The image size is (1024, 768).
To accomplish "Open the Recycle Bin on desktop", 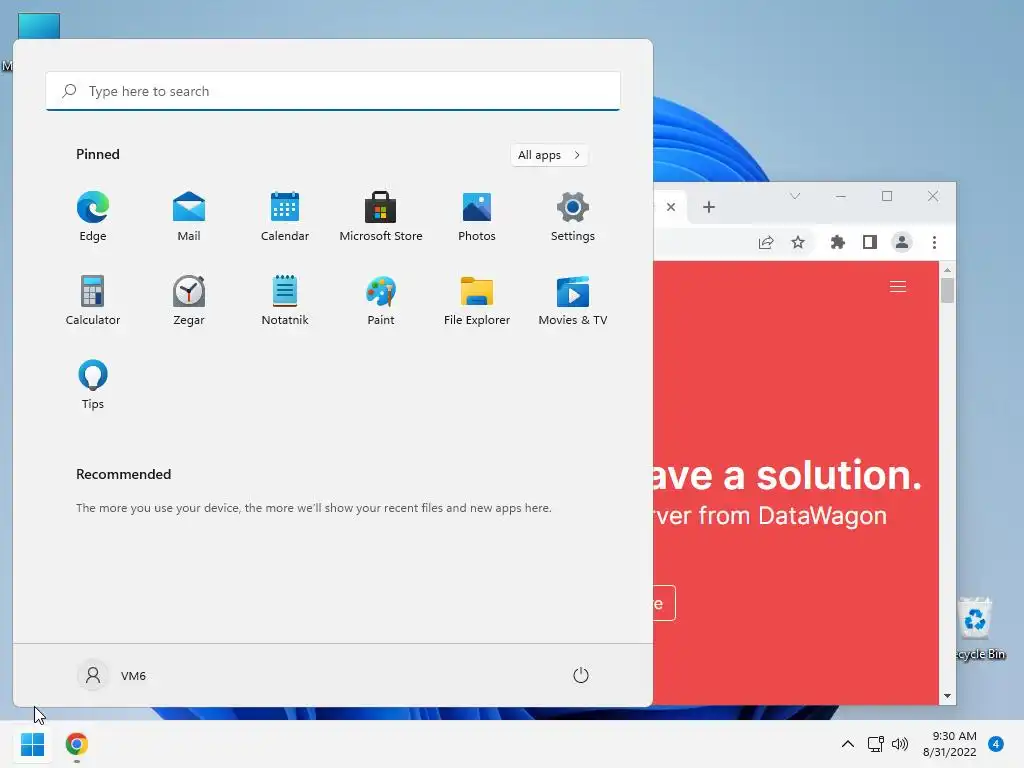I will [x=977, y=629].
